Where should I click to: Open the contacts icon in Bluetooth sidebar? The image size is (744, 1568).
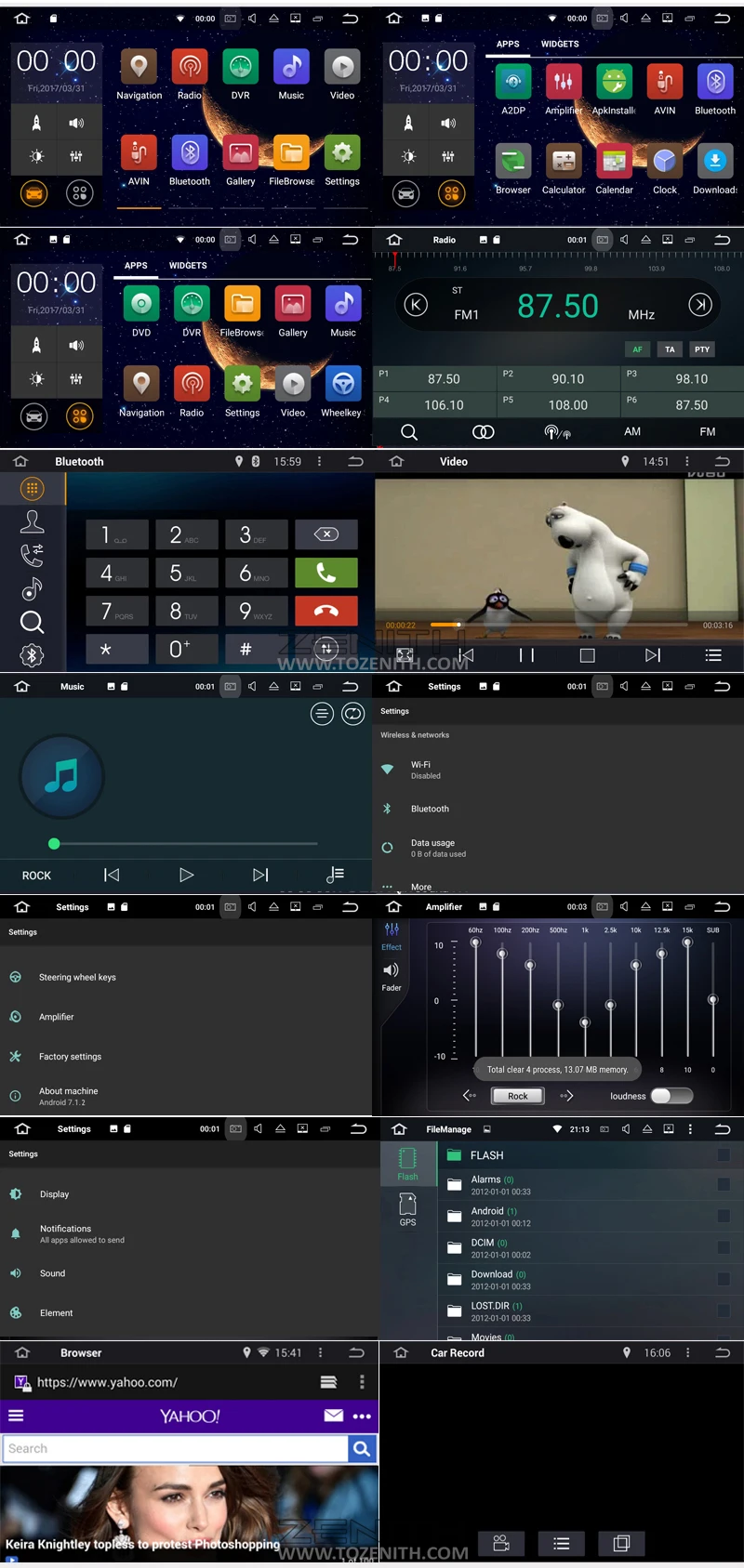(x=32, y=521)
